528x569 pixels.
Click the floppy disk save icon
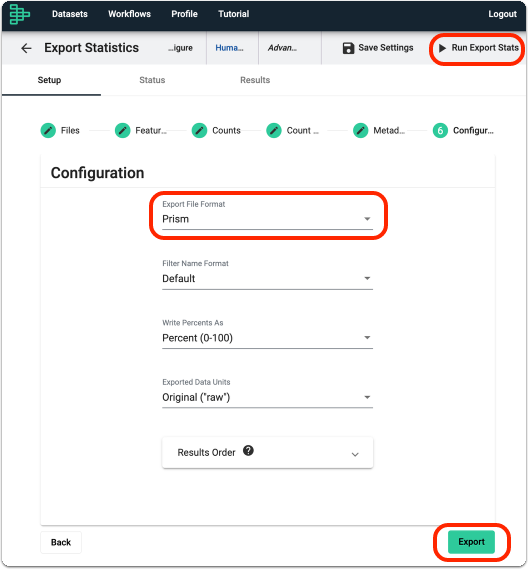click(x=348, y=48)
